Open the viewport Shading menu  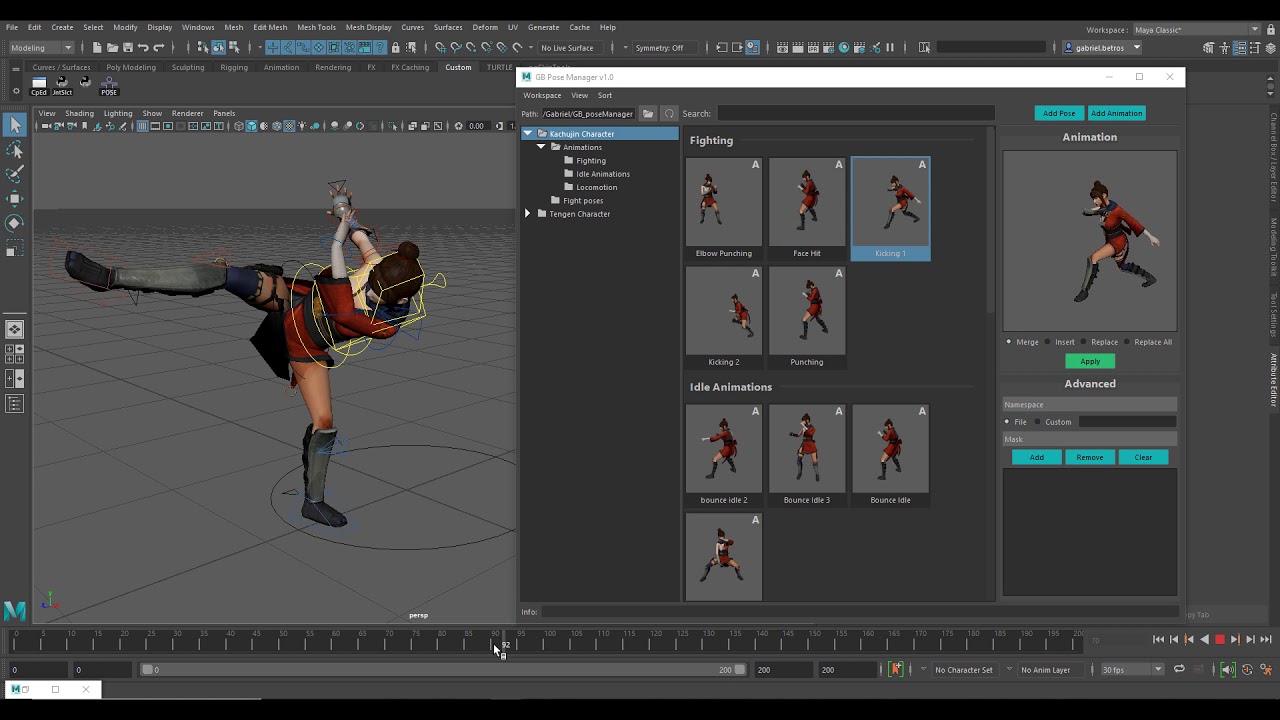[x=79, y=113]
